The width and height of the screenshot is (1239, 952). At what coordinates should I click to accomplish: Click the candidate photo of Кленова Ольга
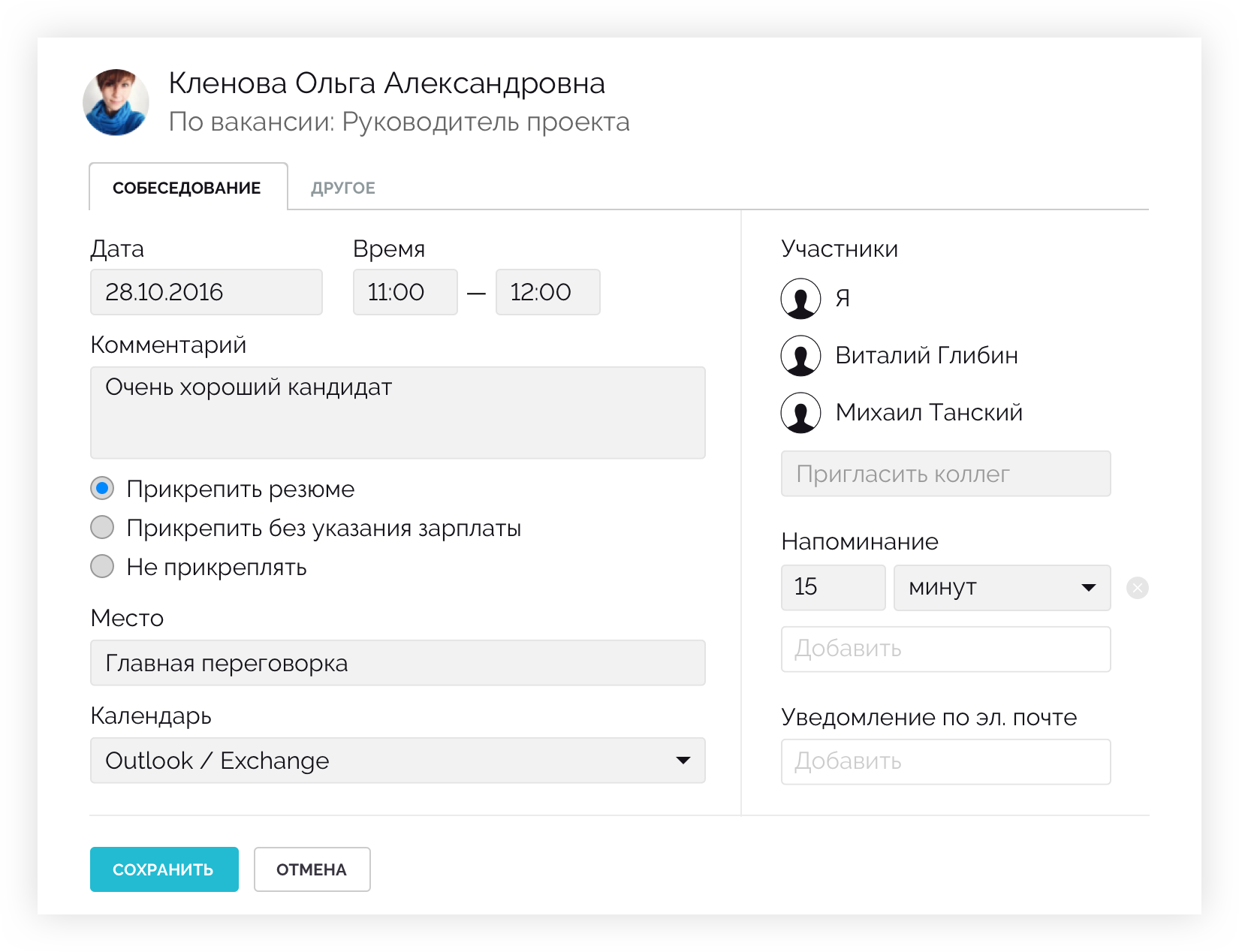coord(116,102)
